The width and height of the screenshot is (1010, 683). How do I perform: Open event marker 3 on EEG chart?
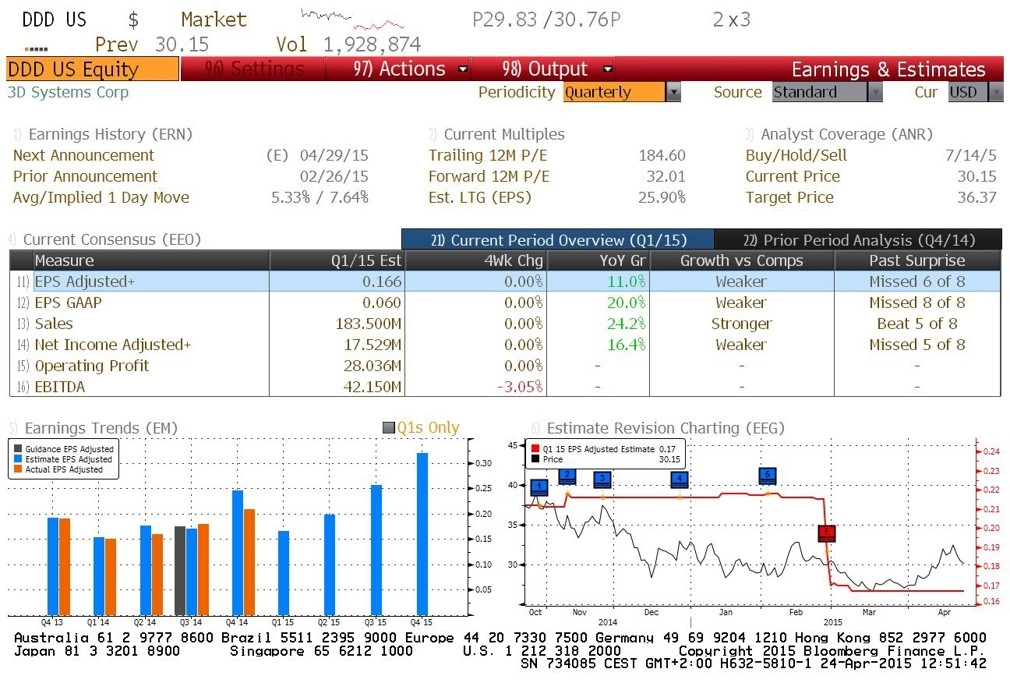click(x=602, y=479)
